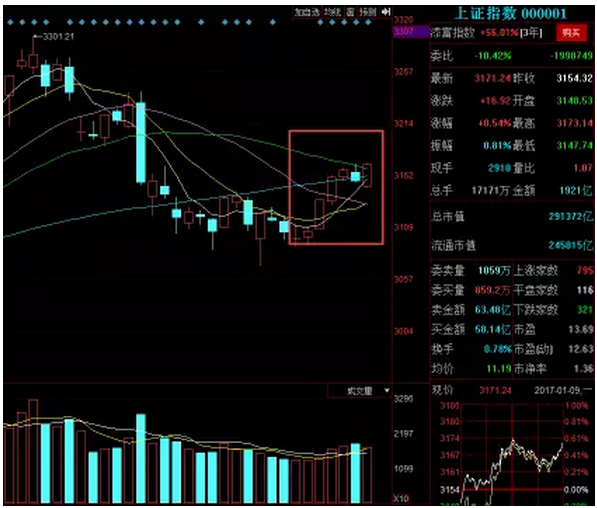
Task: Click the 预测 forecast toolbar item
Action: point(367,12)
